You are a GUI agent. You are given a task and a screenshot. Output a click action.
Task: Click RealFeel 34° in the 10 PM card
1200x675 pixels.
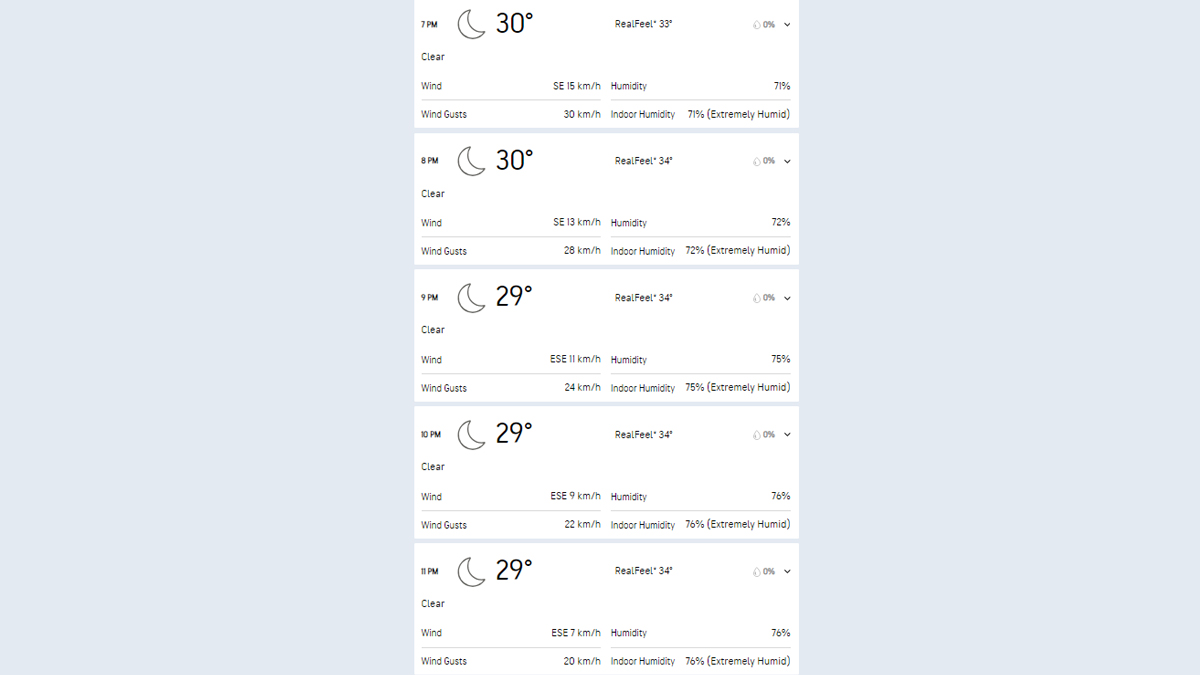coord(643,435)
